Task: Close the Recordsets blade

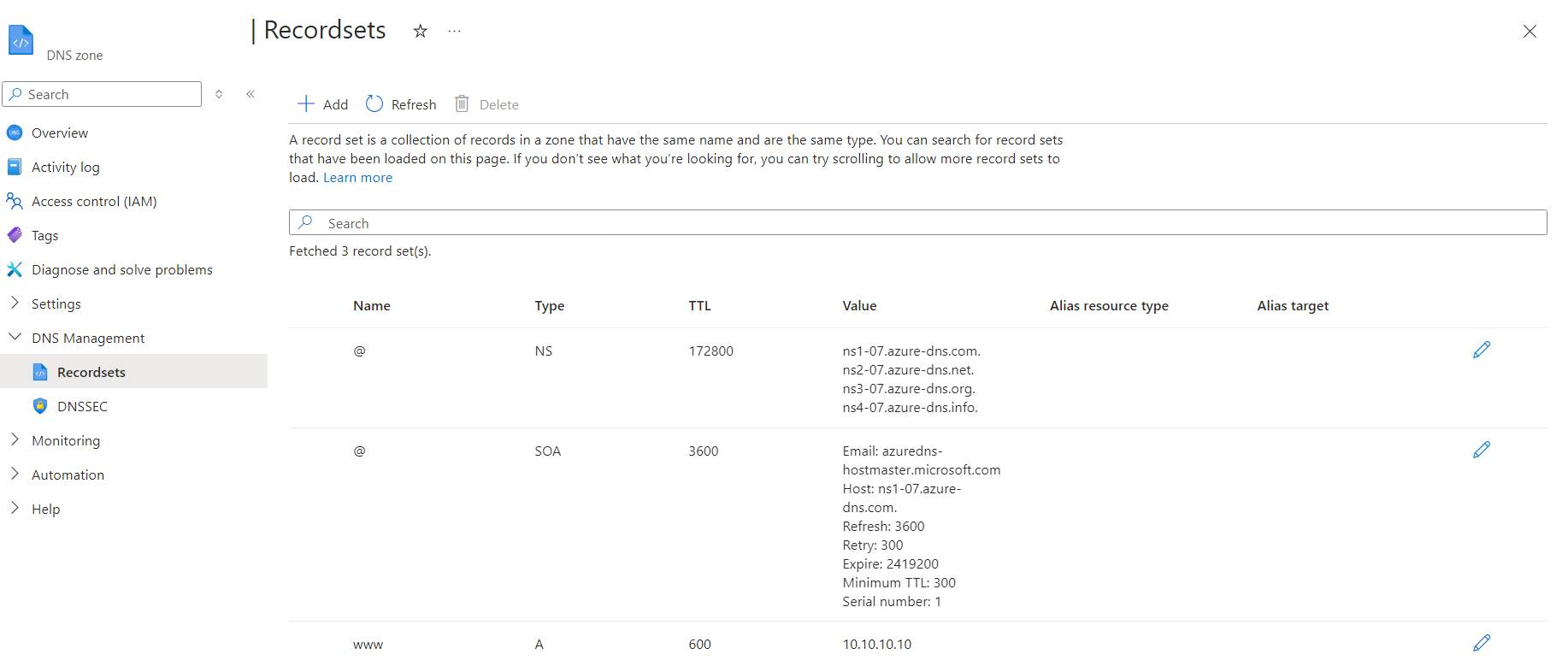Action: 1530,32
